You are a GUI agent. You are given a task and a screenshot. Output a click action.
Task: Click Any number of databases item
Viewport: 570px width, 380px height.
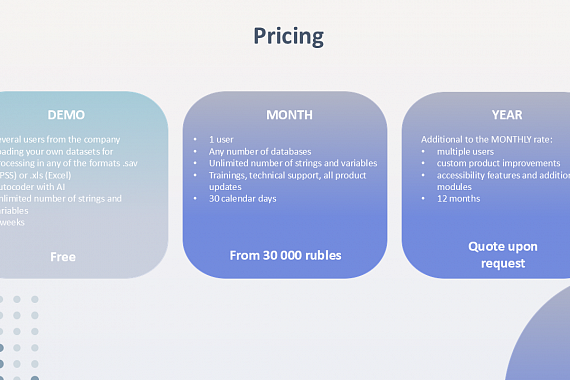(260, 152)
